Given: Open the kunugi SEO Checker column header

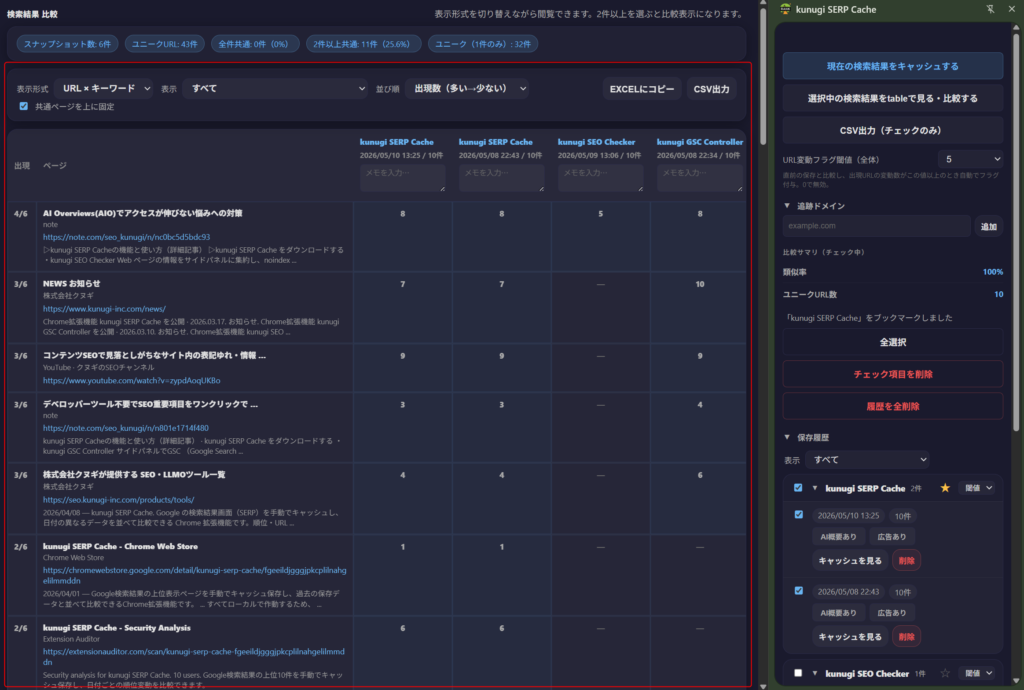Looking at the screenshot, I should coord(596,142).
